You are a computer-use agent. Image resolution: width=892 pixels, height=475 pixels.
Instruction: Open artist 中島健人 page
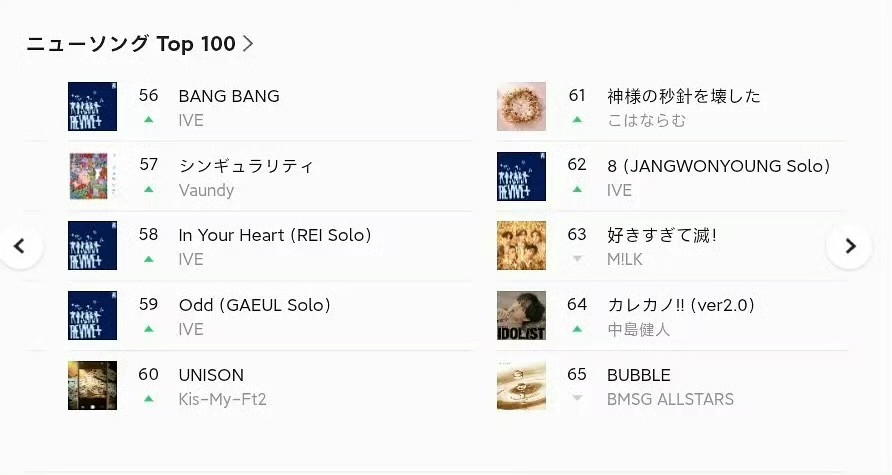click(x=638, y=330)
